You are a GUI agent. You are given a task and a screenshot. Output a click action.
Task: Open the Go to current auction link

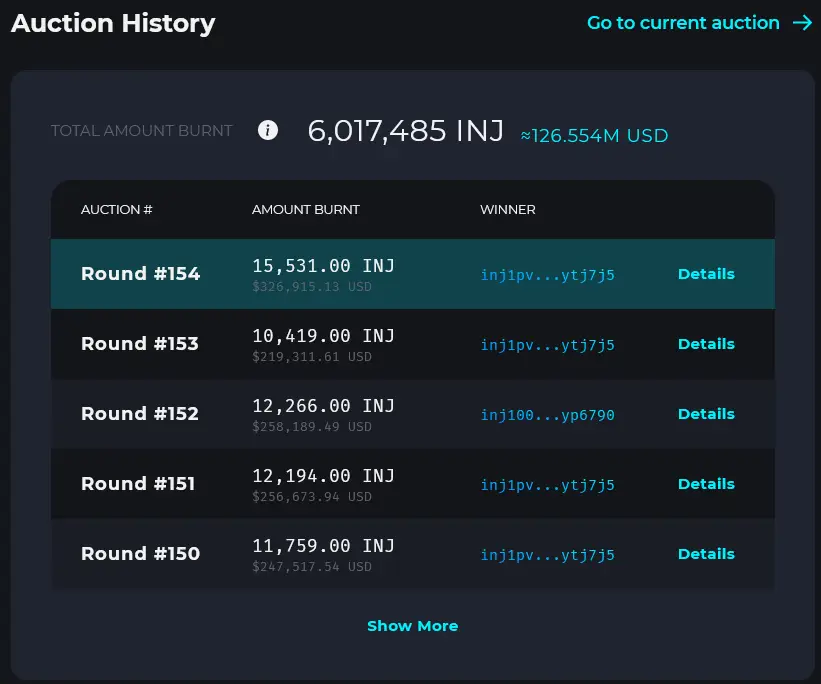[x=683, y=23]
